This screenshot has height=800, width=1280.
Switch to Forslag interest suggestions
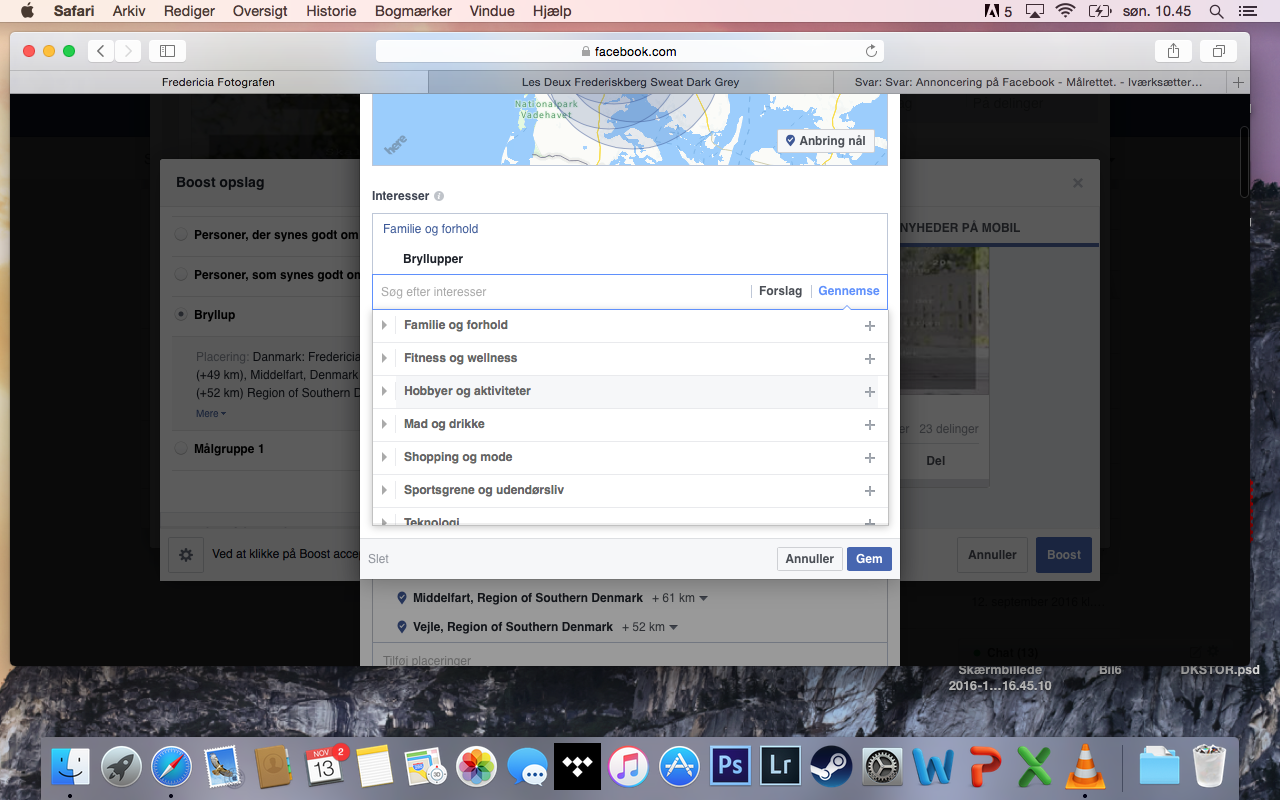pyautogui.click(x=780, y=291)
